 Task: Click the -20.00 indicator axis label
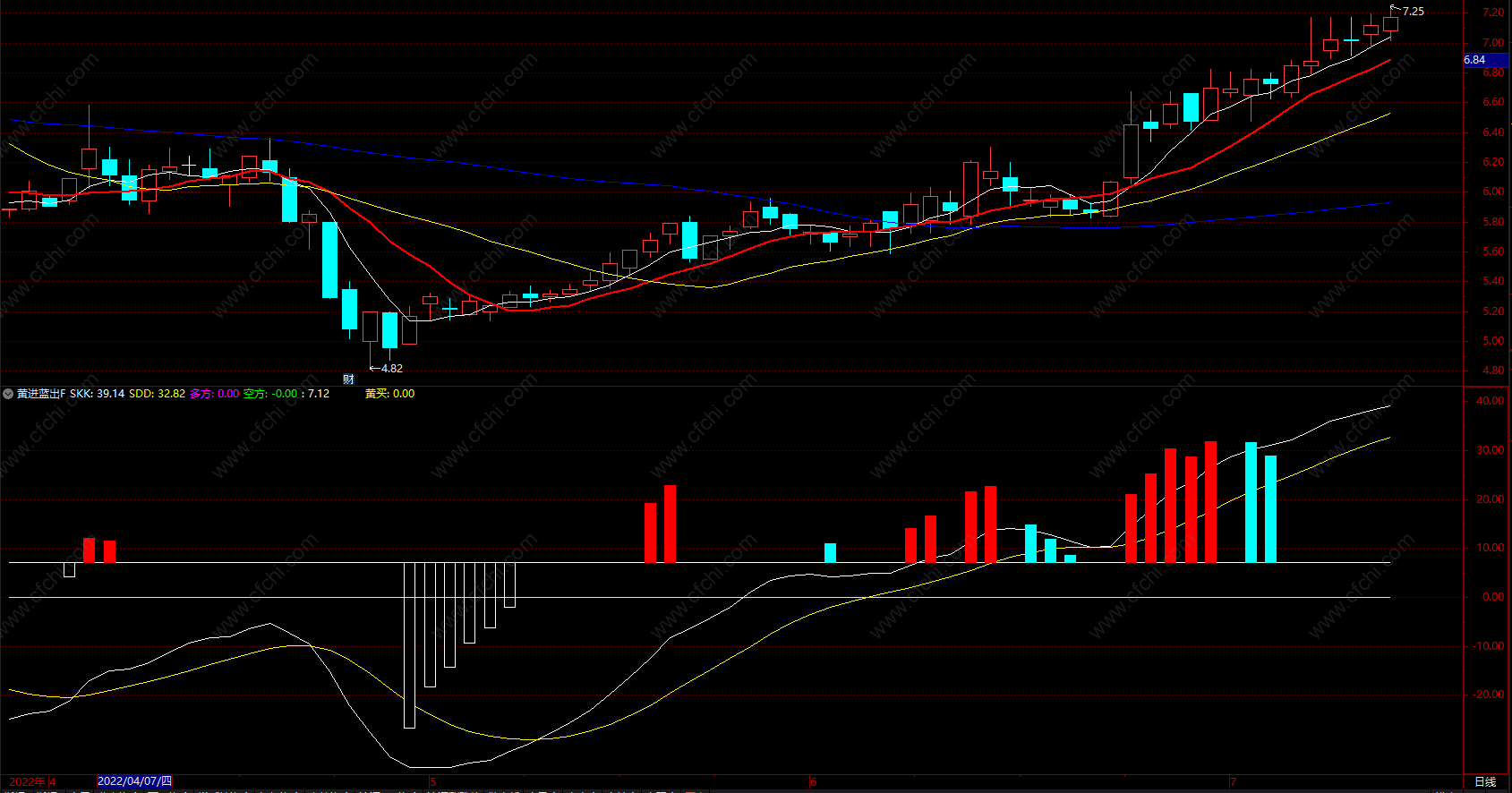(x=1489, y=695)
